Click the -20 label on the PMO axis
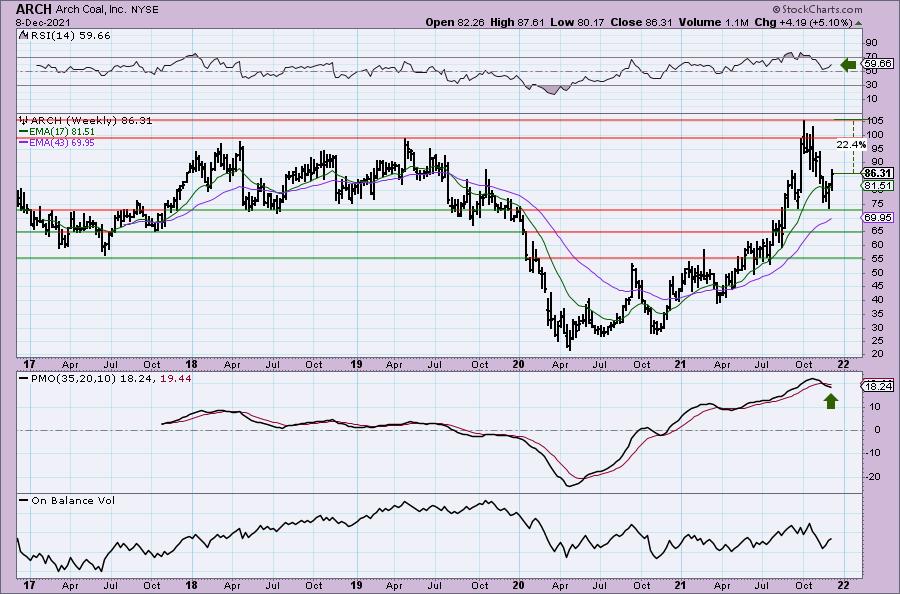This screenshot has height=594, width=900. (x=873, y=476)
